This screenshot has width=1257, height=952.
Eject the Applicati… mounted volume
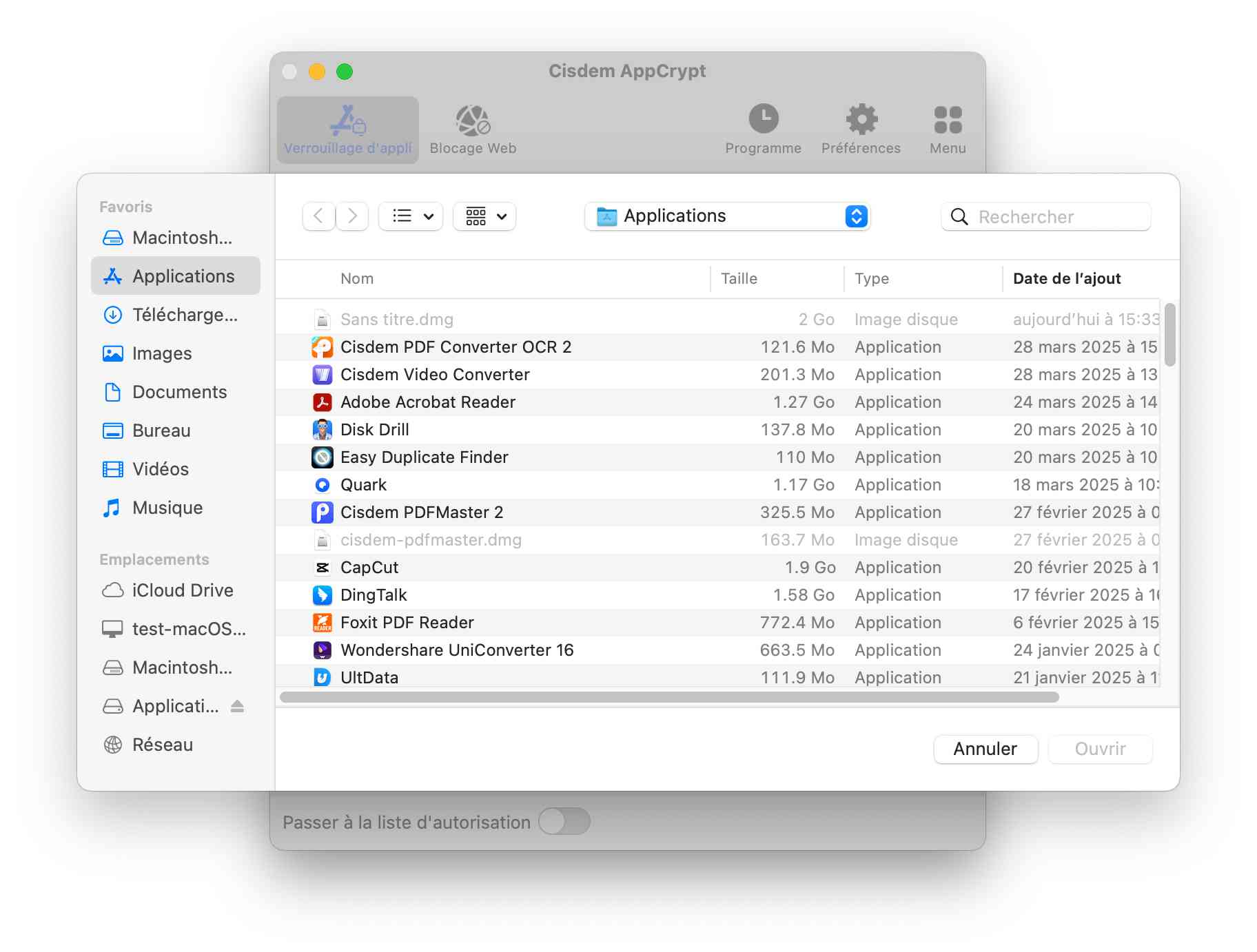(237, 706)
